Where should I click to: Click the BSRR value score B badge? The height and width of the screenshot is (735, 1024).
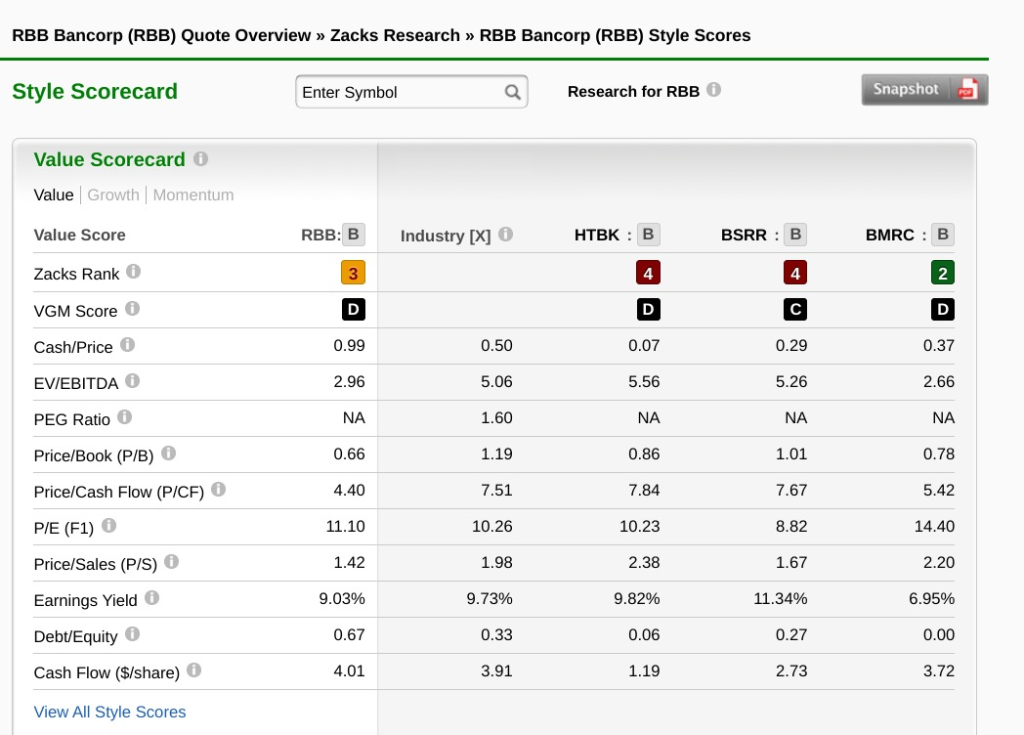coord(795,234)
